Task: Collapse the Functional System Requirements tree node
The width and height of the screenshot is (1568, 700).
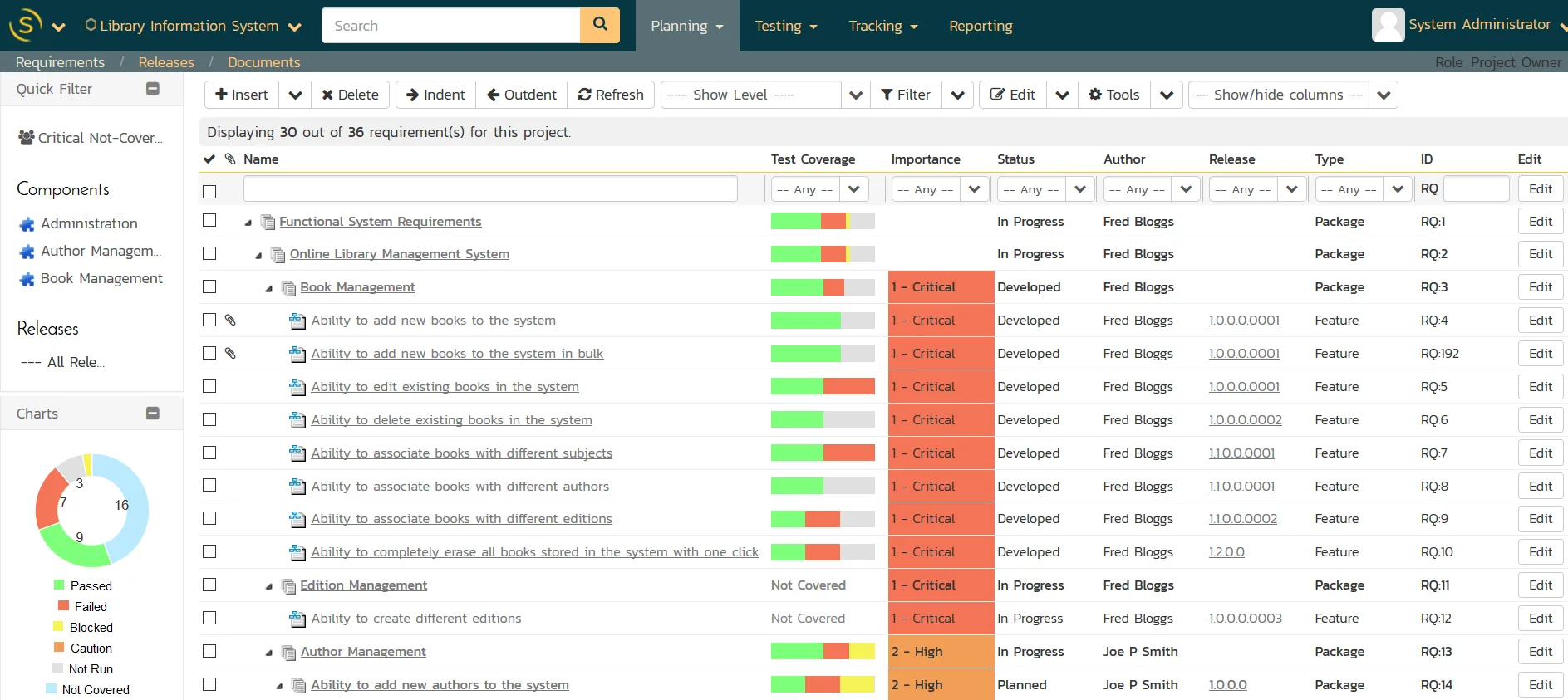Action: pyautogui.click(x=248, y=223)
